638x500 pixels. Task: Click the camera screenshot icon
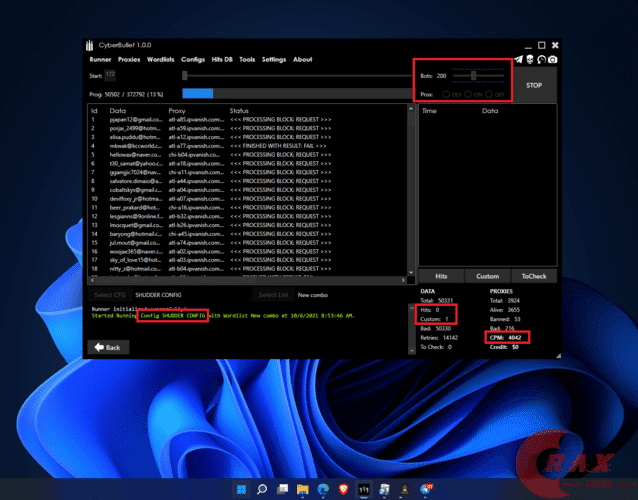[552, 59]
